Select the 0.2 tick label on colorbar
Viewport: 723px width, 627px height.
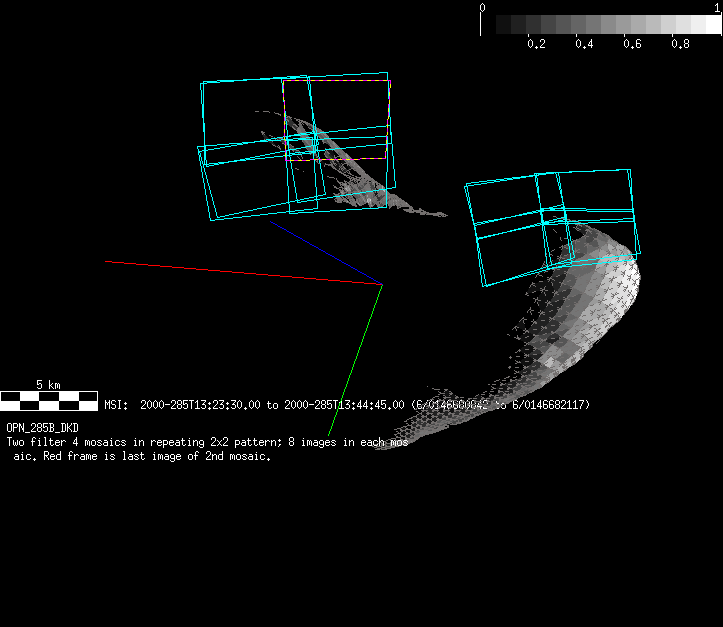(x=536, y=44)
